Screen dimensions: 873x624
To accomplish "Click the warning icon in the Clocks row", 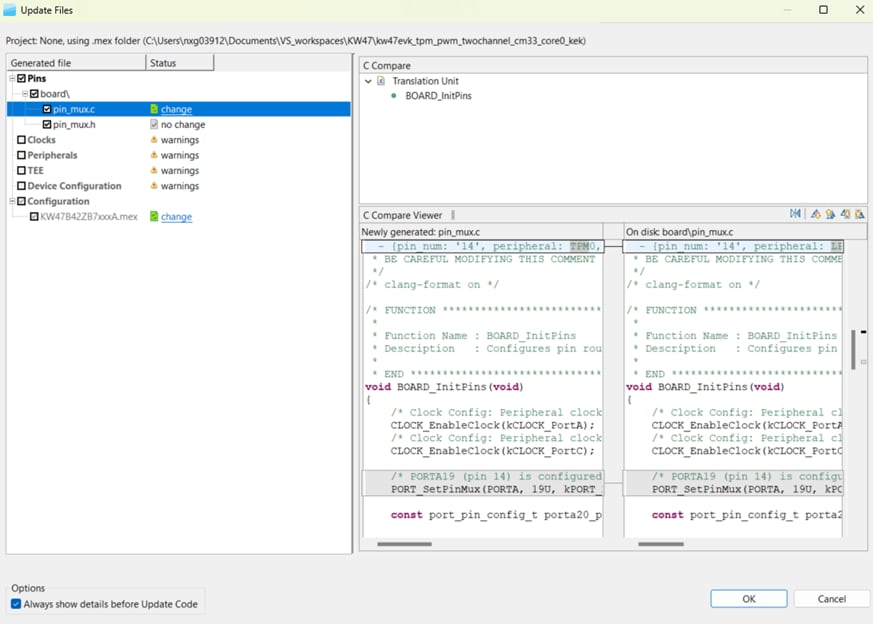I will coord(153,140).
